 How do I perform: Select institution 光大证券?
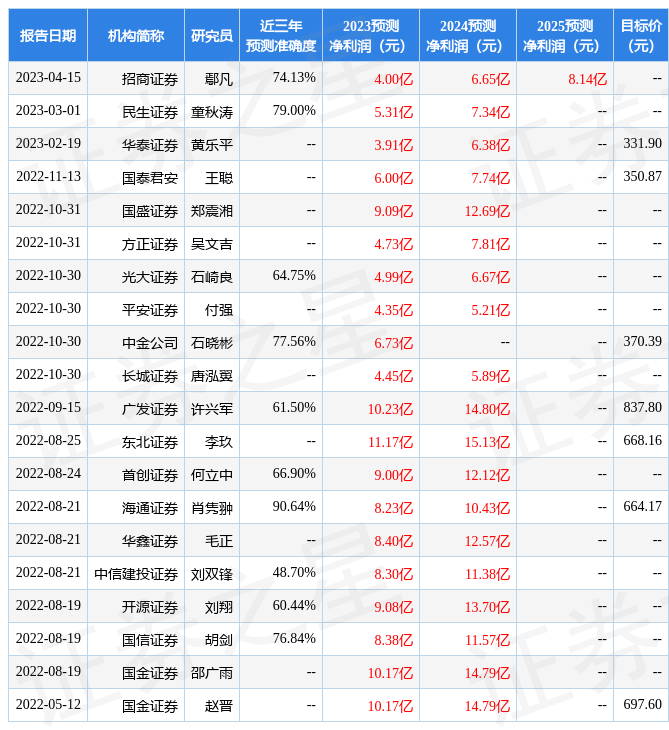pos(150,277)
